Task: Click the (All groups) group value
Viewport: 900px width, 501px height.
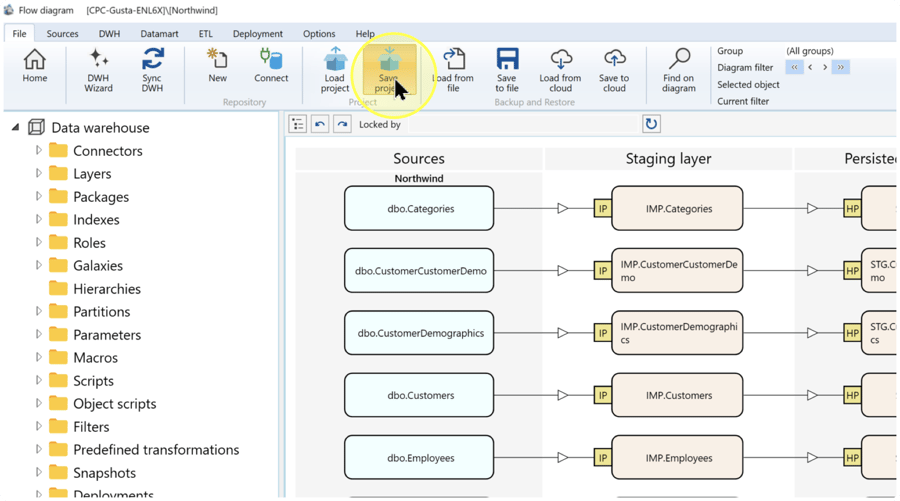Action: click(810, 51)
